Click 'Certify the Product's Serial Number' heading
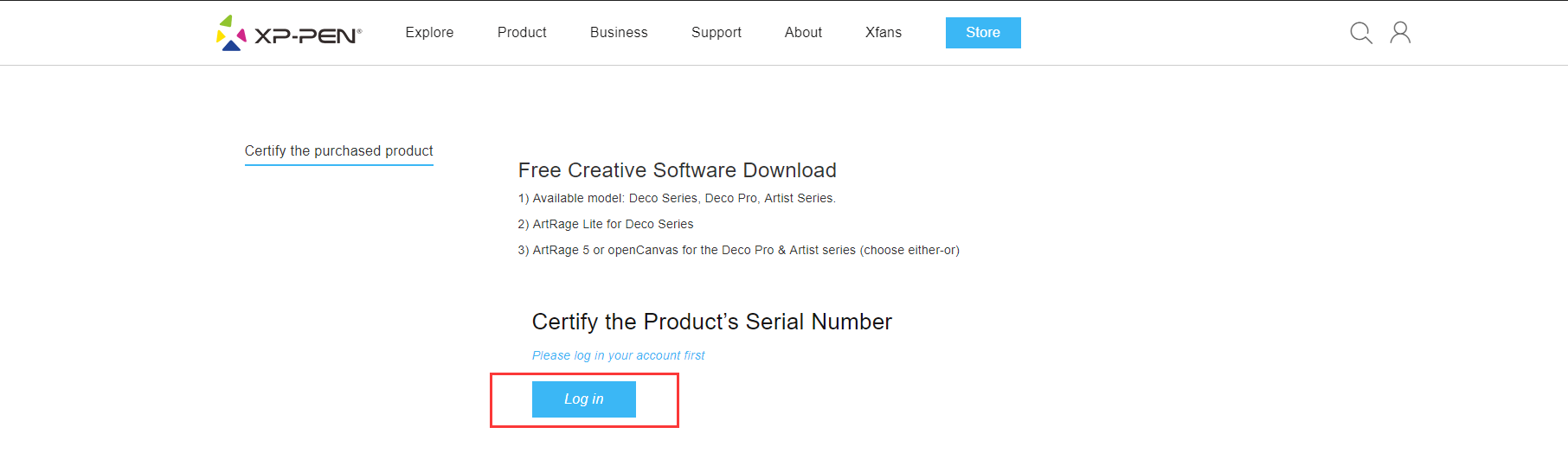 pyautogui.click(x=712, y=322)
